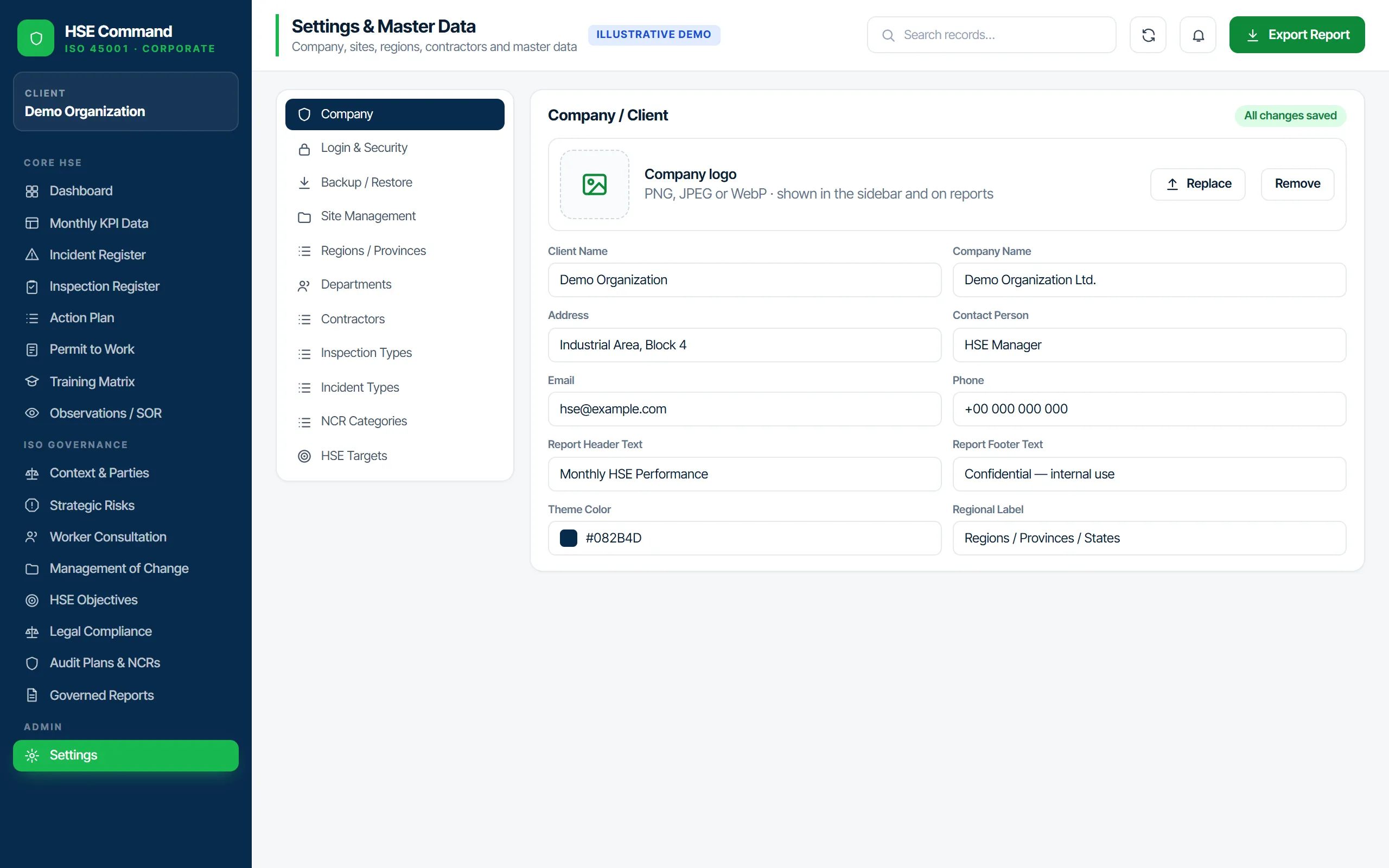Open the notifications bell
The image size is (1389, 868).
[x=1198, y=35]
